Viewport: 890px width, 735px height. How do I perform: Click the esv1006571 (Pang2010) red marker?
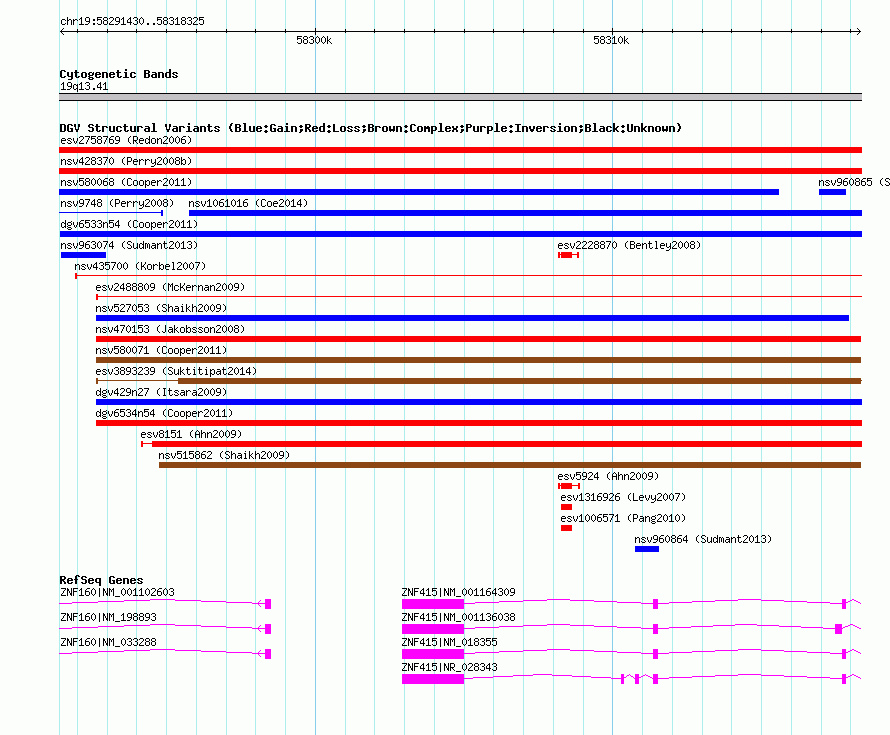tap(566, 528)
